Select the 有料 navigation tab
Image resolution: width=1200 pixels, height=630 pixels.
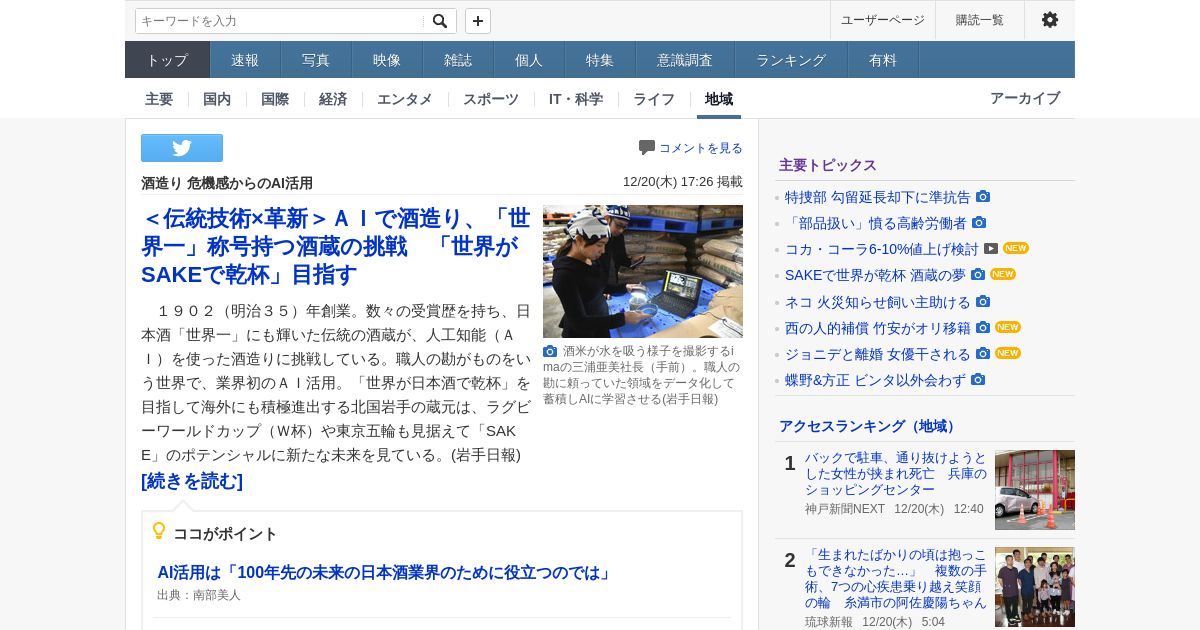[x=883, y=60]
